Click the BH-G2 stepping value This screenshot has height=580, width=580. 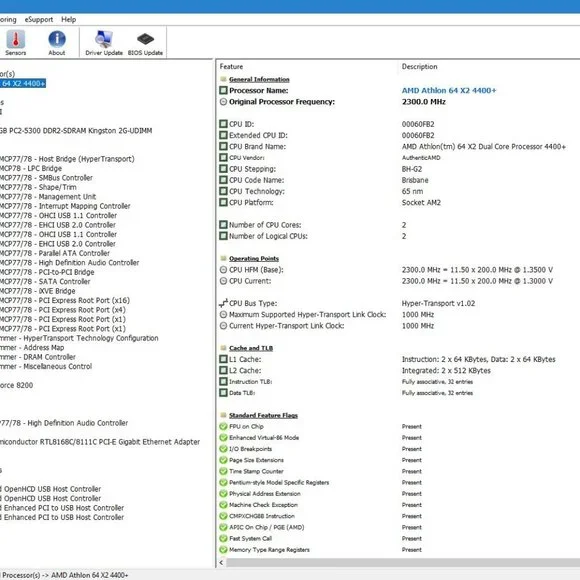click(412, 169)
